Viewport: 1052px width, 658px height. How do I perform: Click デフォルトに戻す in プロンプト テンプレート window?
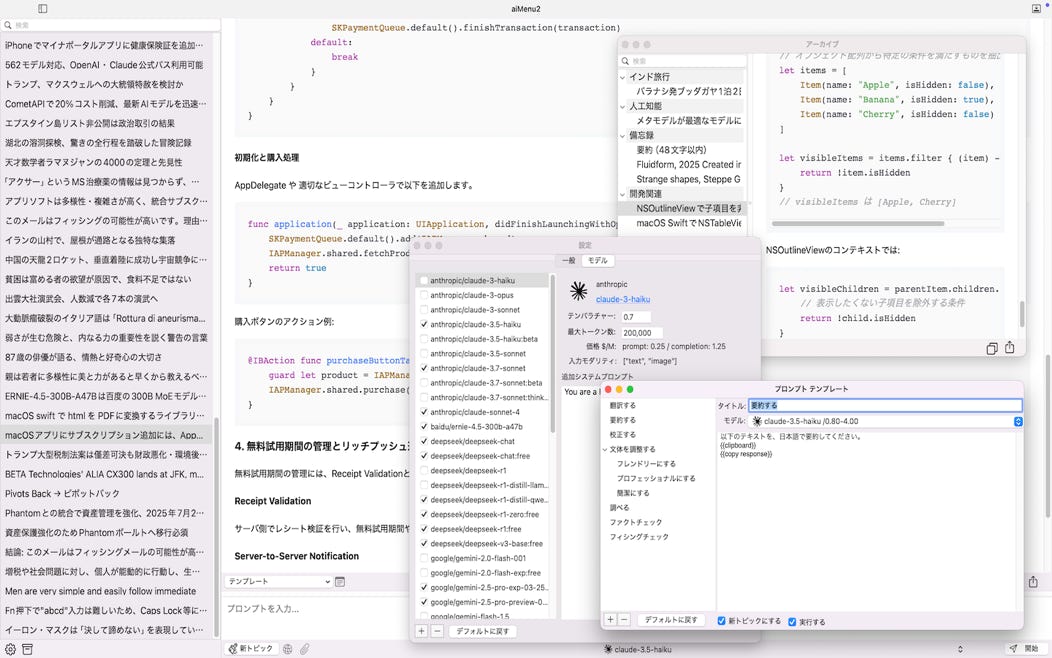click(x=671, y=620)
